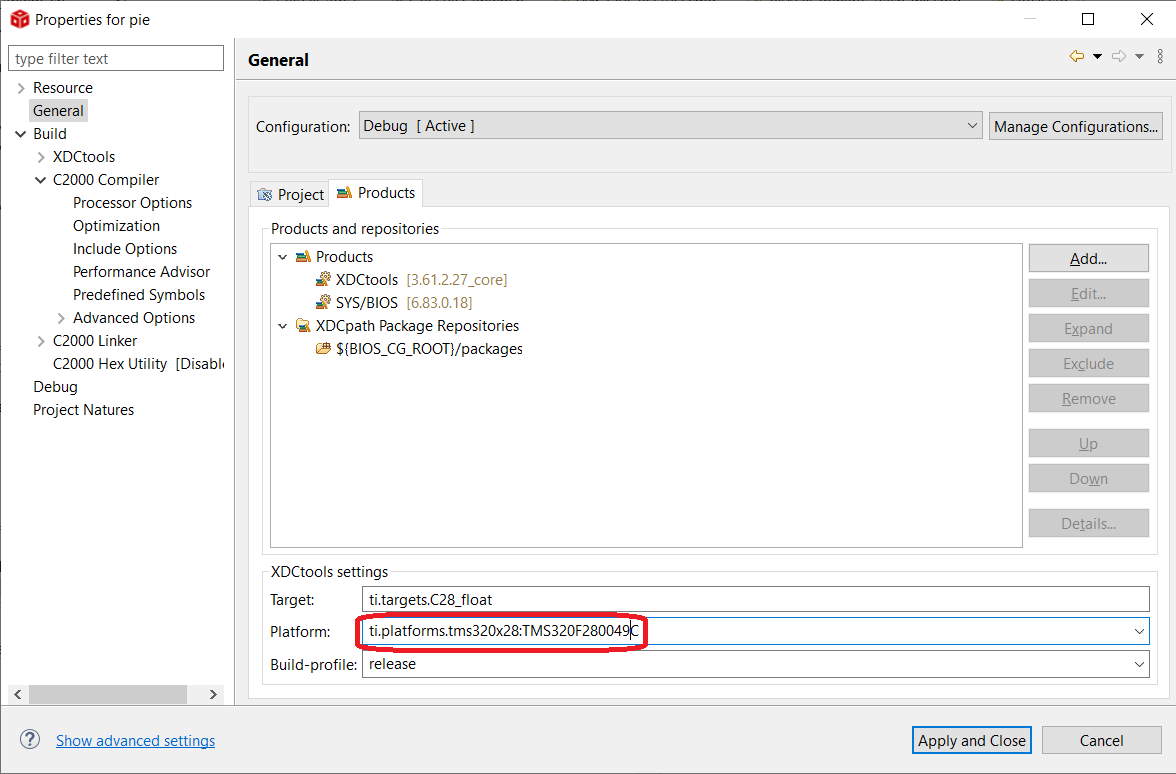Screen dimensions: 1176x774
Task: Click the XDCtools product icon
Action: [323, 280]
